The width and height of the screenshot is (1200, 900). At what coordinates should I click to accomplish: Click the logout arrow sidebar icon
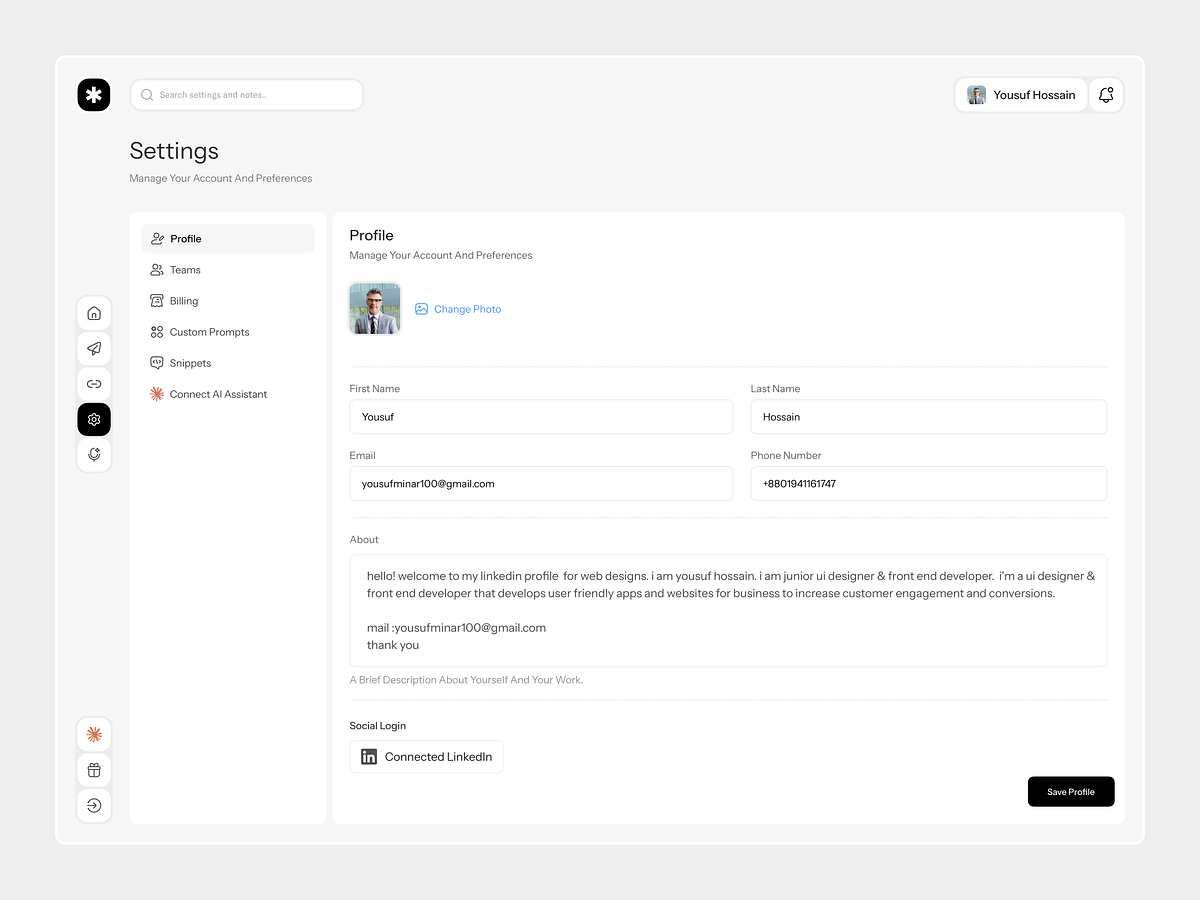coord(94,805)
